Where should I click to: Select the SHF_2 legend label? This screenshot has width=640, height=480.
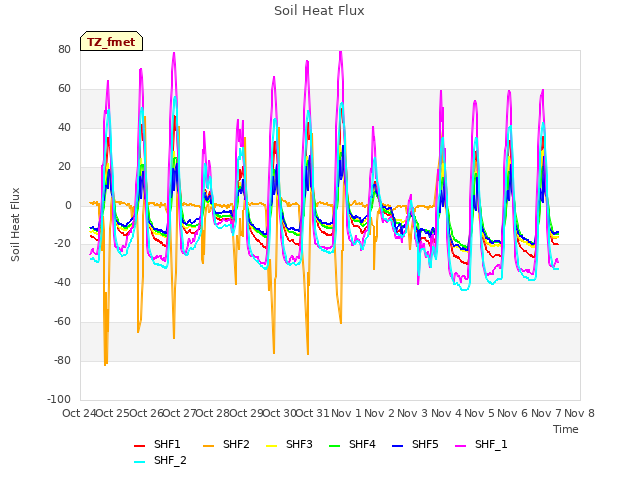point(170,460)
